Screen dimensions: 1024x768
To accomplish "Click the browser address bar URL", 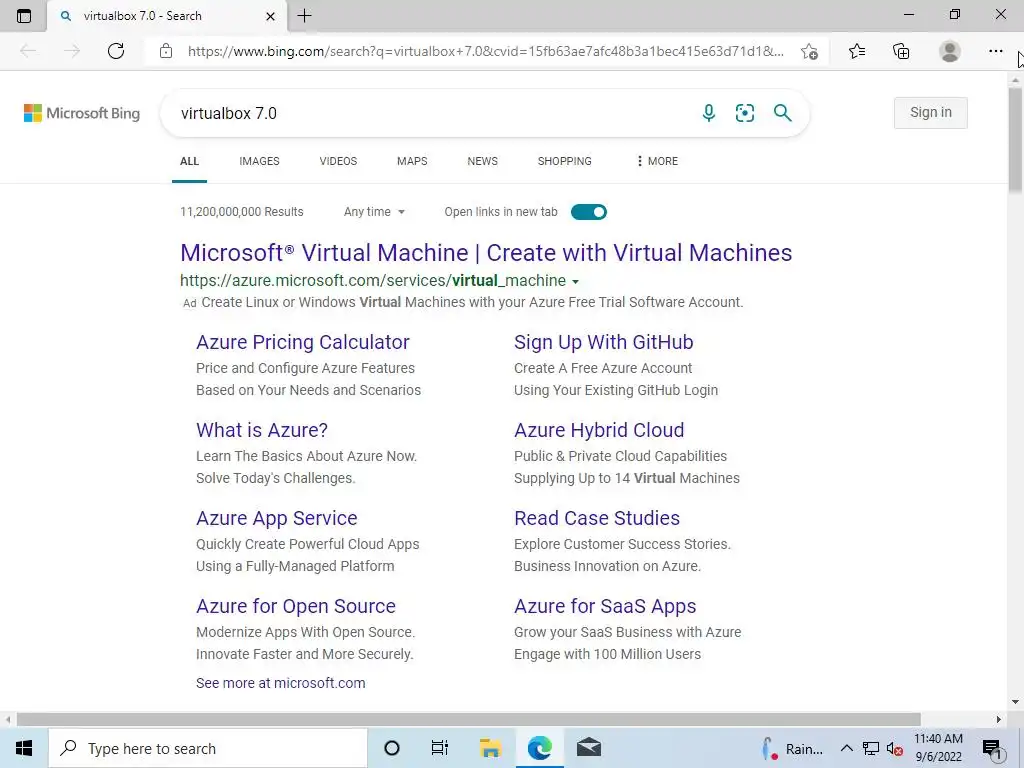I will tap(486, 51).
